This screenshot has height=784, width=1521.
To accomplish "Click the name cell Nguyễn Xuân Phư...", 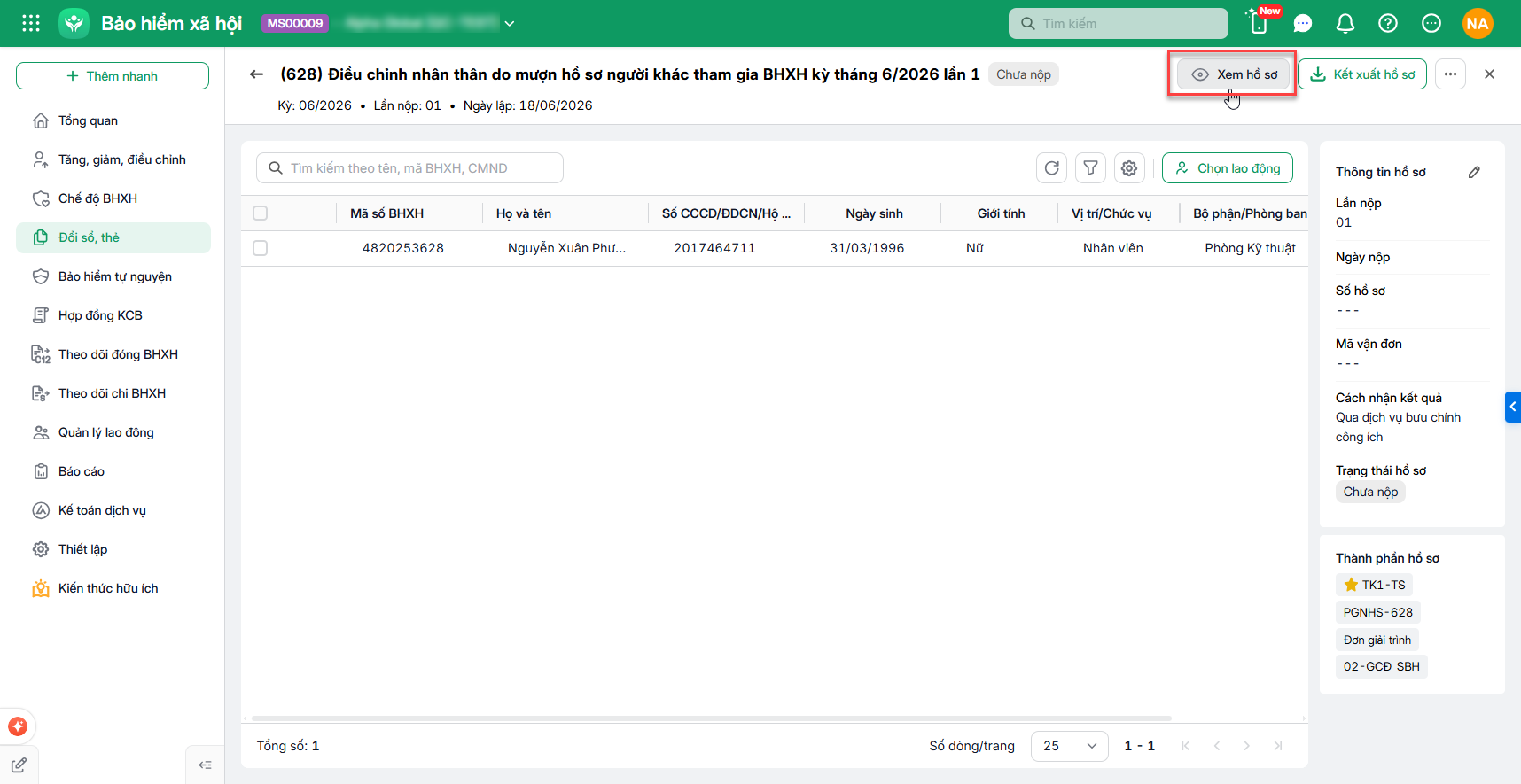I will pos(566,248).
